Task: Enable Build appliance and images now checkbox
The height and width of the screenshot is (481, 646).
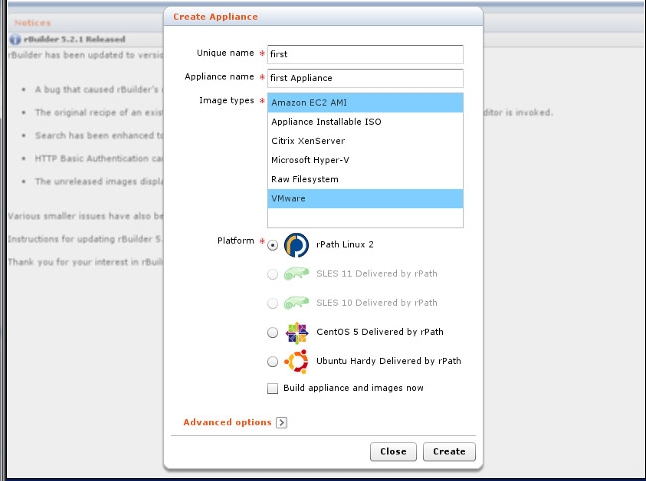Action: [272, 388]
